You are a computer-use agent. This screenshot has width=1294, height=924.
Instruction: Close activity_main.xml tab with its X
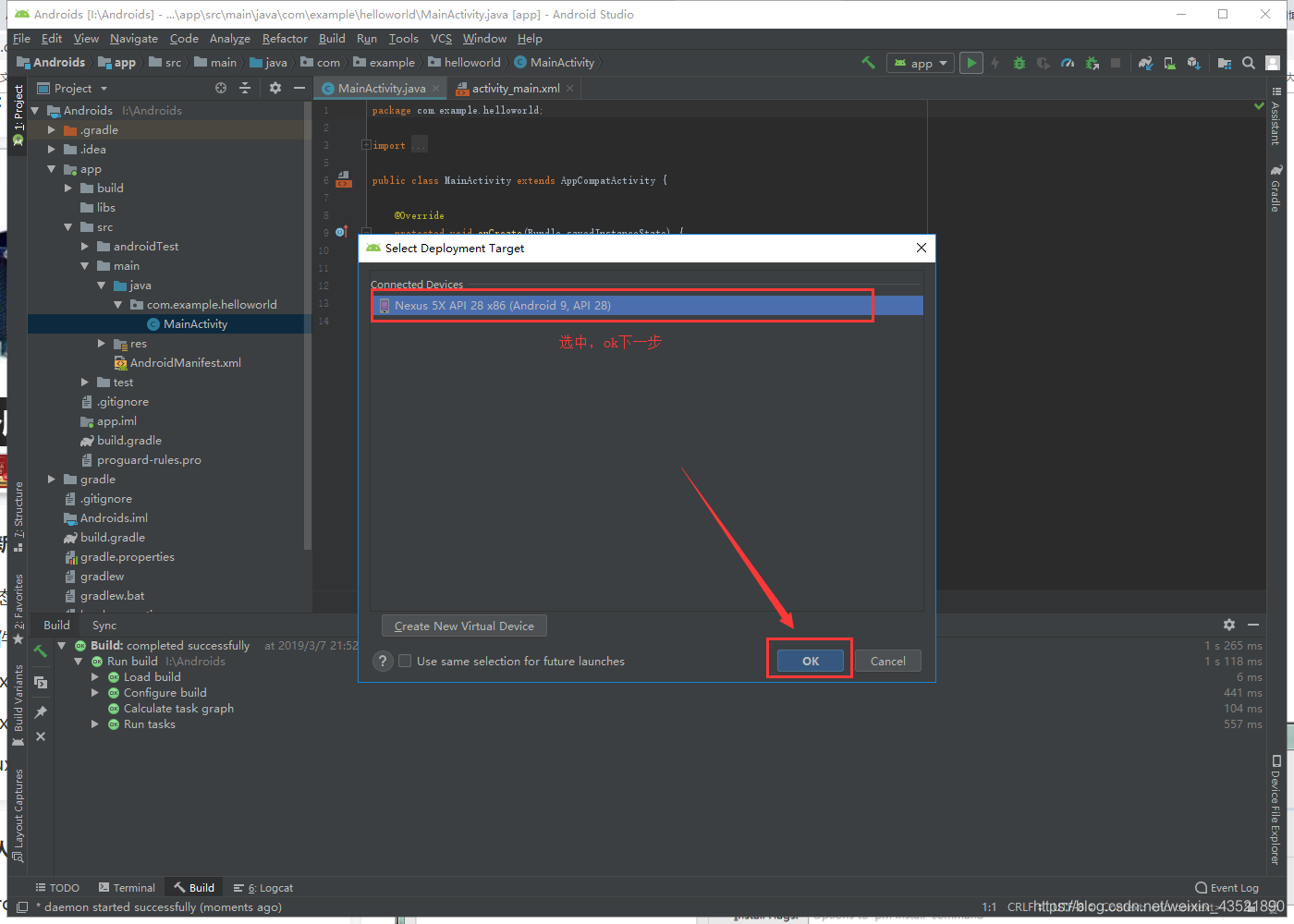[570, 89]
